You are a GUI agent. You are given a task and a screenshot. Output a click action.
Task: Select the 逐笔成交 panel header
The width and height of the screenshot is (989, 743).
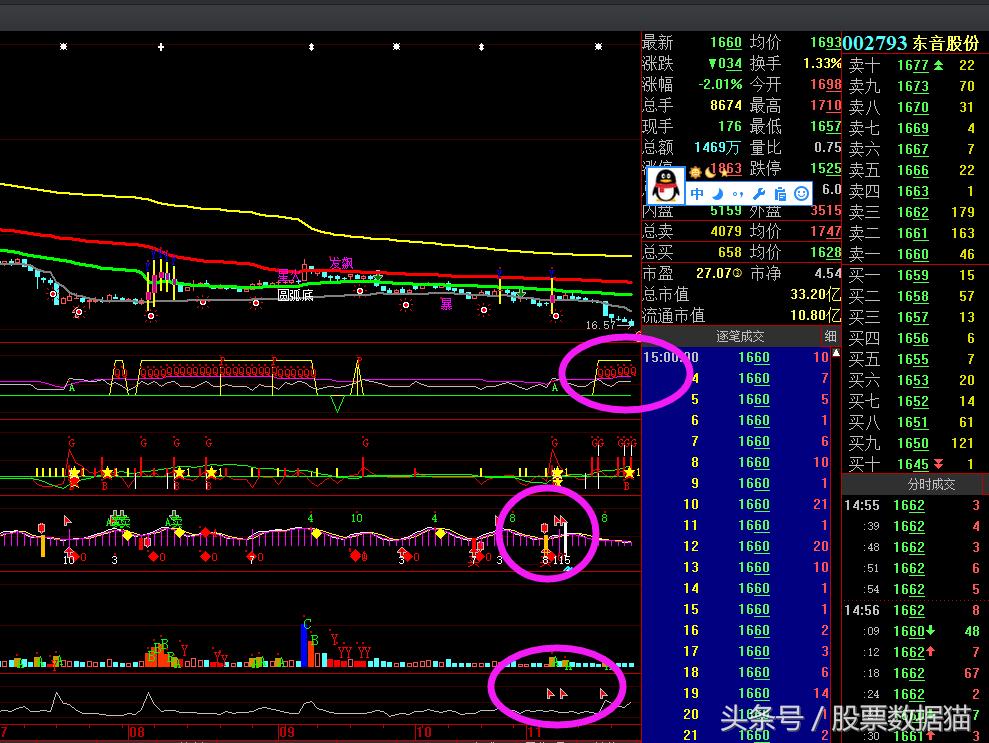[740, 336]
